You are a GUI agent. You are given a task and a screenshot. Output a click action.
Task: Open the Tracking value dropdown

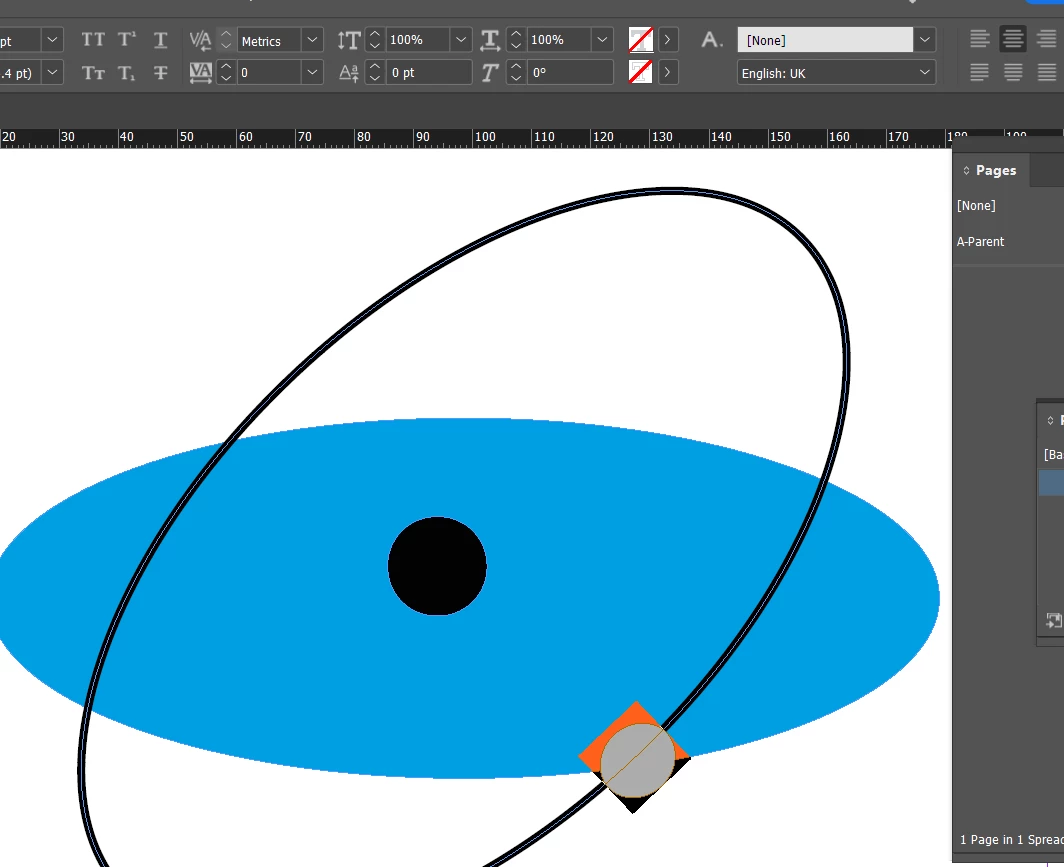click(x=312, y=72)
